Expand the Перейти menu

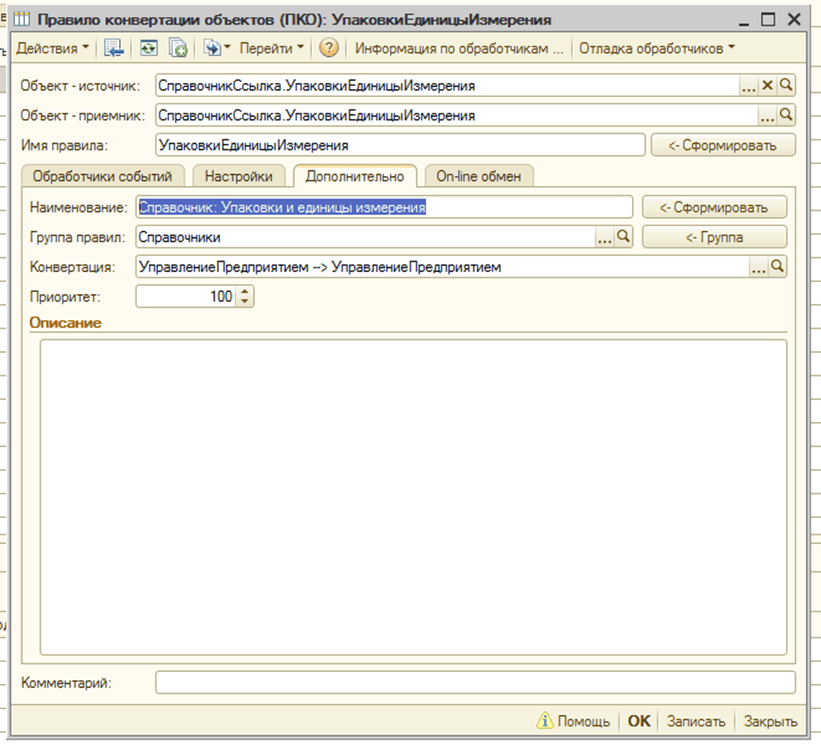[x=272, y=48]
